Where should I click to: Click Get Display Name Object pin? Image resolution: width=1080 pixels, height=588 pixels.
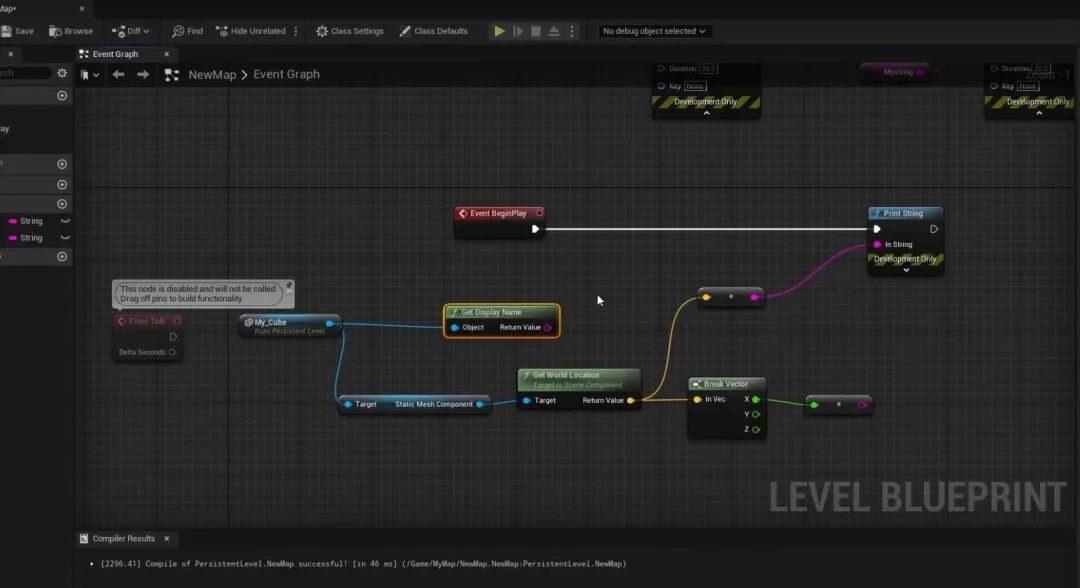455,328
